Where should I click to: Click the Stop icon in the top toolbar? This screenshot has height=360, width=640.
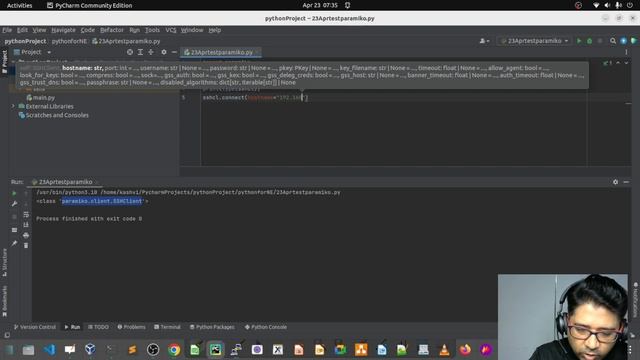(600, 41)
